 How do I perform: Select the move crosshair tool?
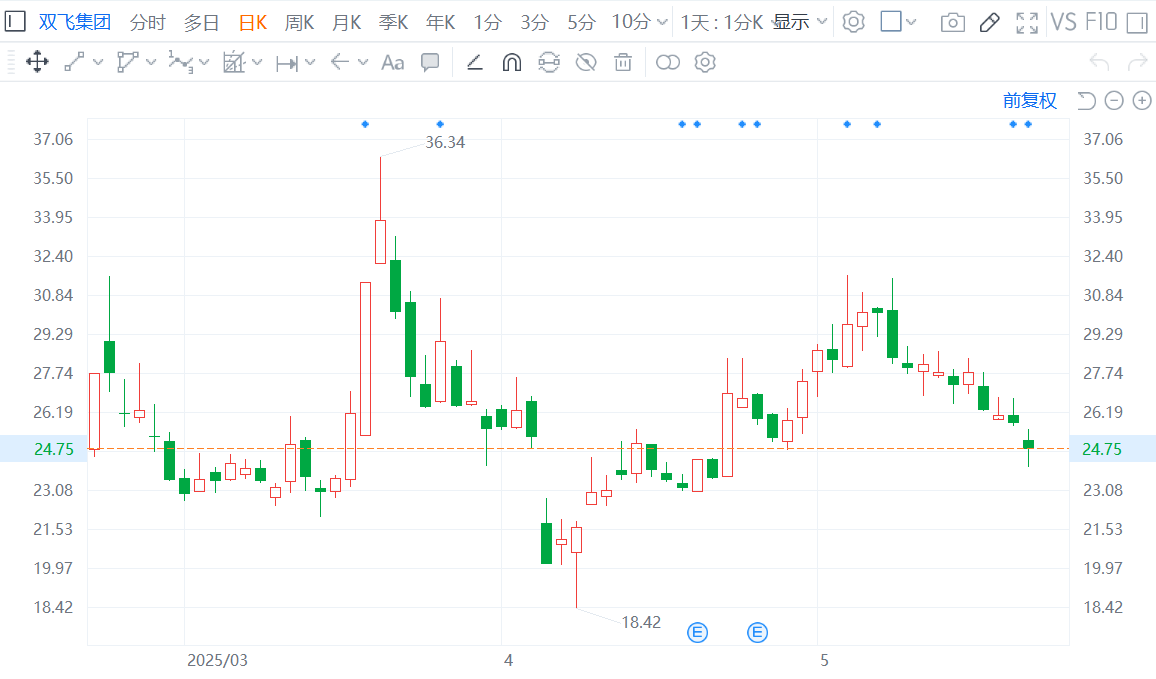tap(37, 63)
